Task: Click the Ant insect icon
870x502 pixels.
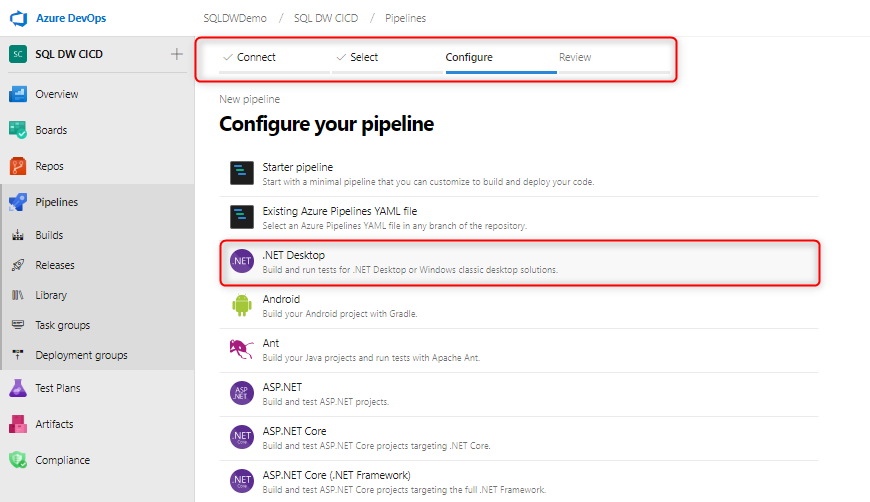Action: click(x=242, y=349)
